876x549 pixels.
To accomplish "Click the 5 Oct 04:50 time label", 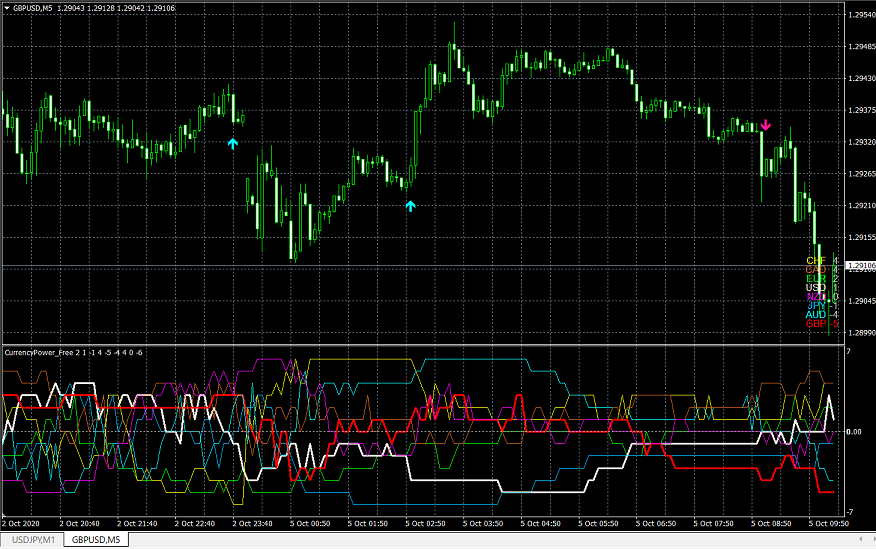I will click(540, 524).
